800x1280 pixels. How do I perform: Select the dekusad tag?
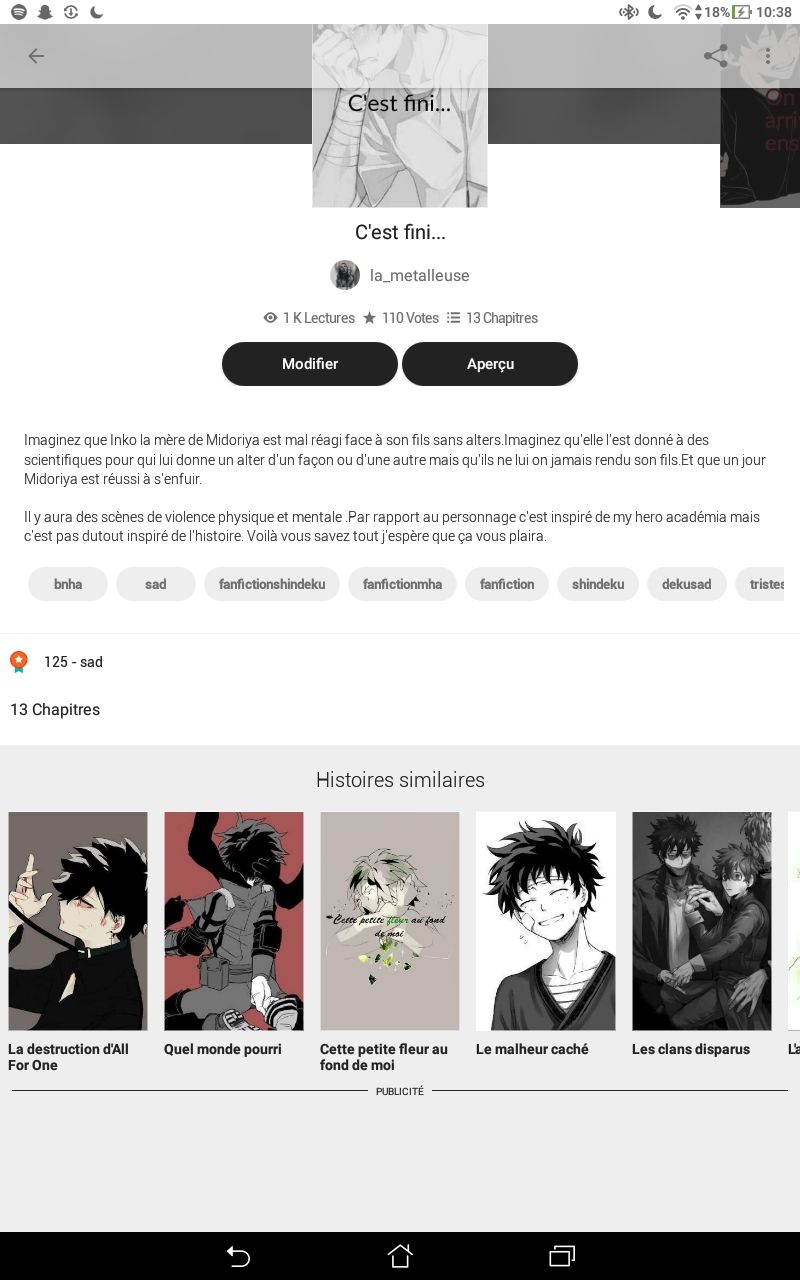pos(687,584)
